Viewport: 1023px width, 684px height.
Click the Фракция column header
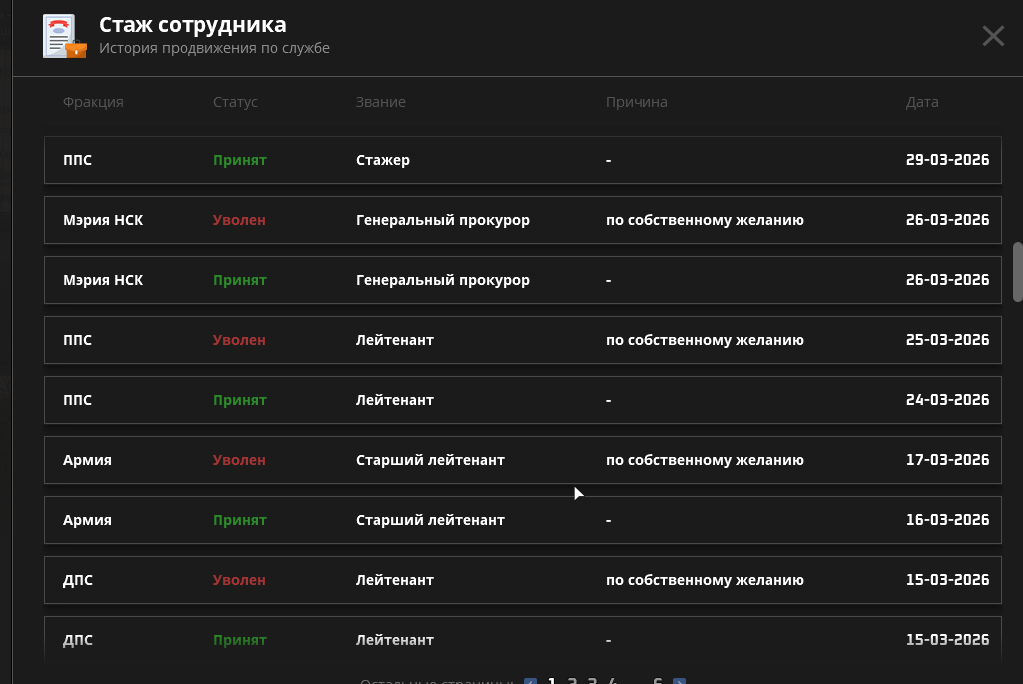(x=93, y=102)
